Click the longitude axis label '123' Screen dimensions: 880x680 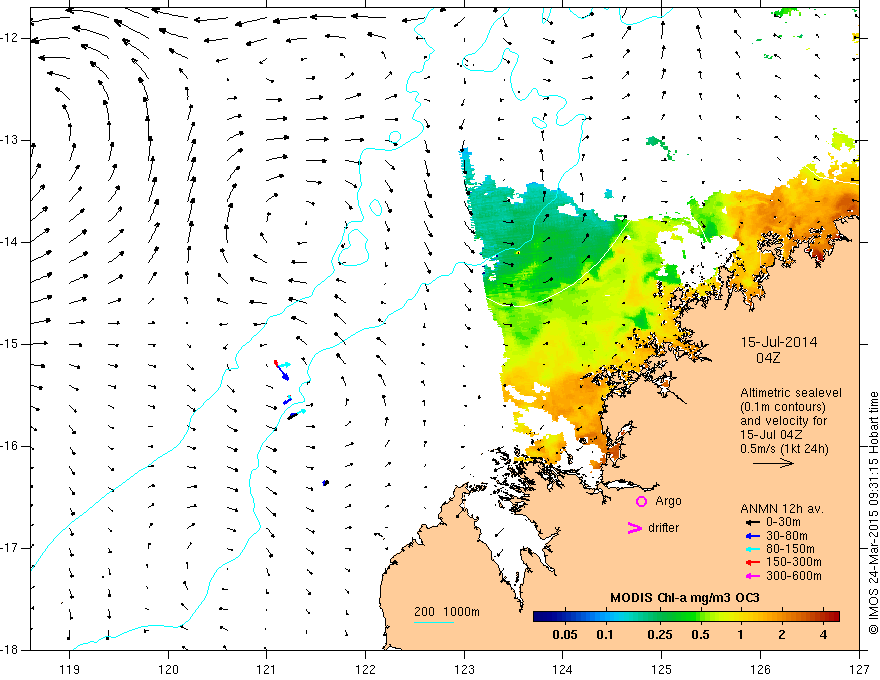tap(464, 669)
